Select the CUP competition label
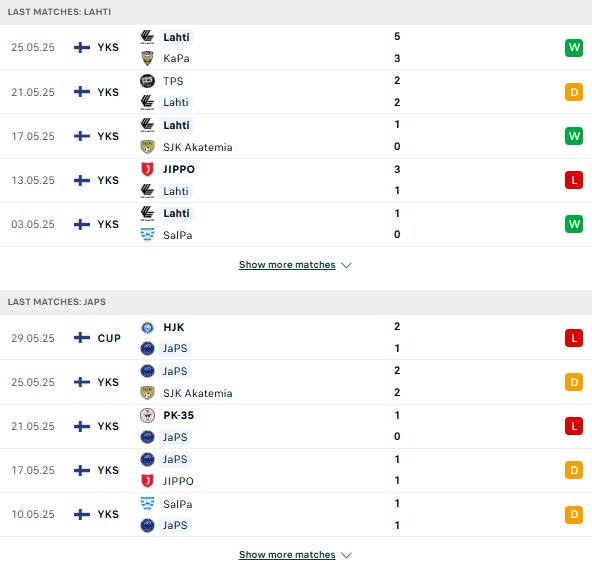Image resolution: width=592 pixels, height=572 pixels. [109, 338]
